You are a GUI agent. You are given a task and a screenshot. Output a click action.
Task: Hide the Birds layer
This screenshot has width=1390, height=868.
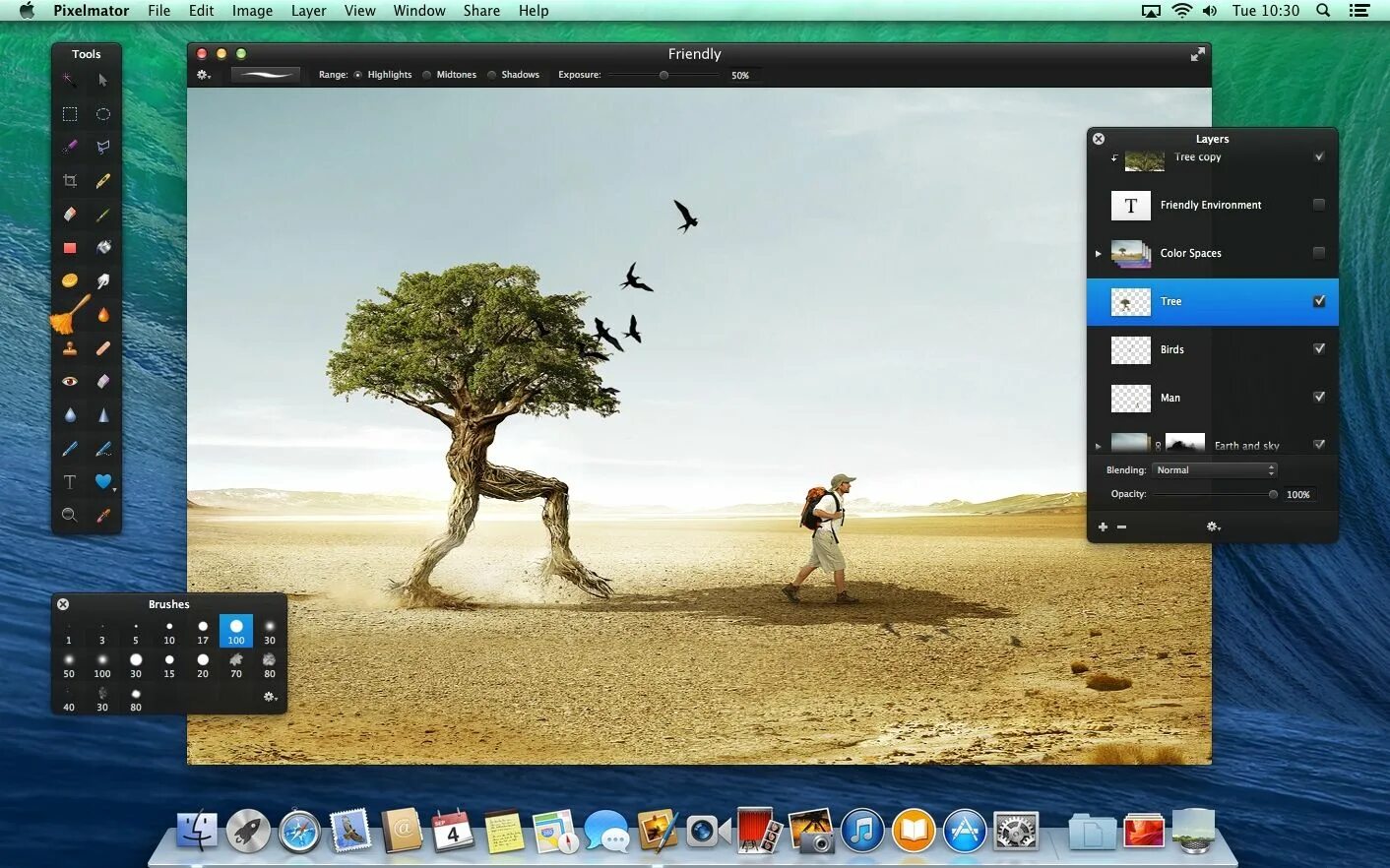coord(1319,348)
